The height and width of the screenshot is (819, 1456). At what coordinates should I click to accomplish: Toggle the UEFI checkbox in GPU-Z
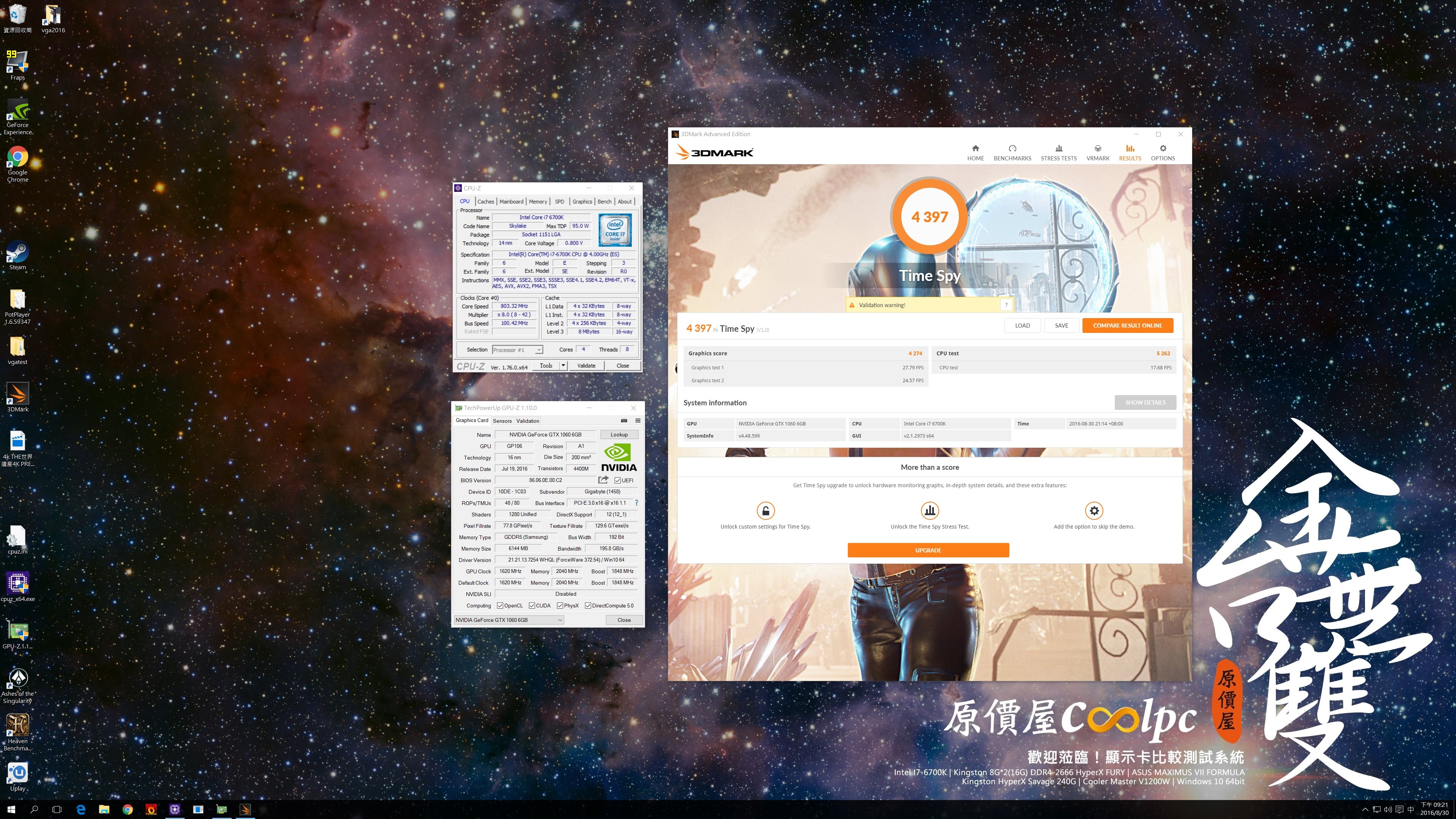tap(618, 480)
